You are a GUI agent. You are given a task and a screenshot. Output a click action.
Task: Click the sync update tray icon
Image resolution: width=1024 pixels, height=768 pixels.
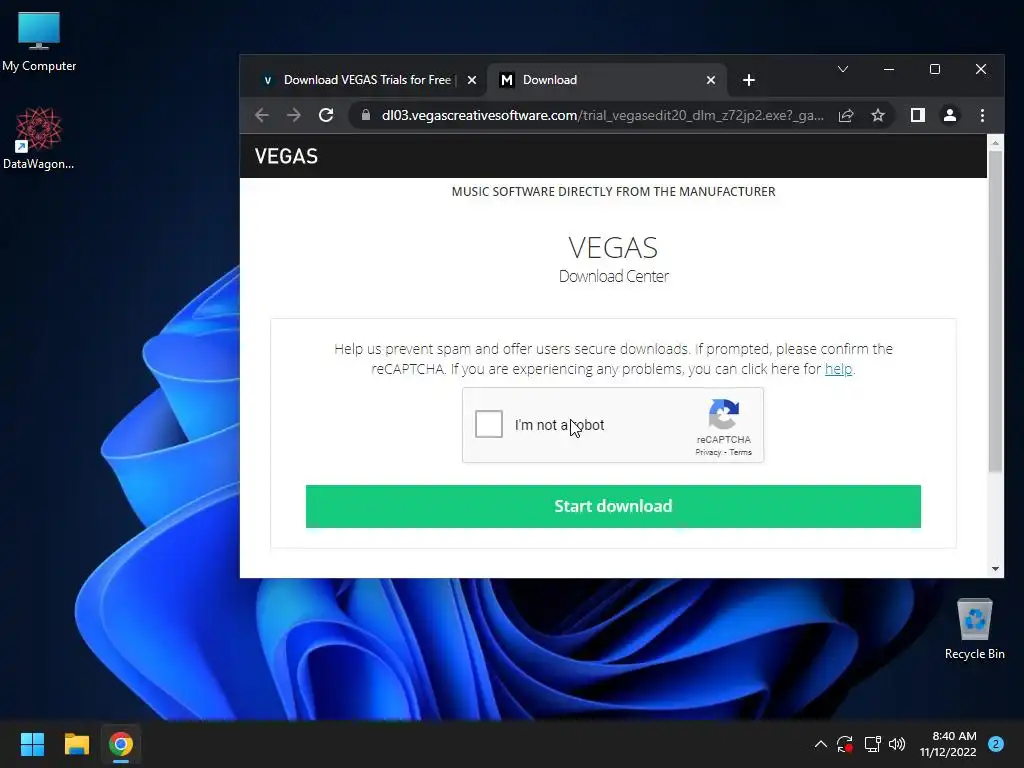click(845, 744)
